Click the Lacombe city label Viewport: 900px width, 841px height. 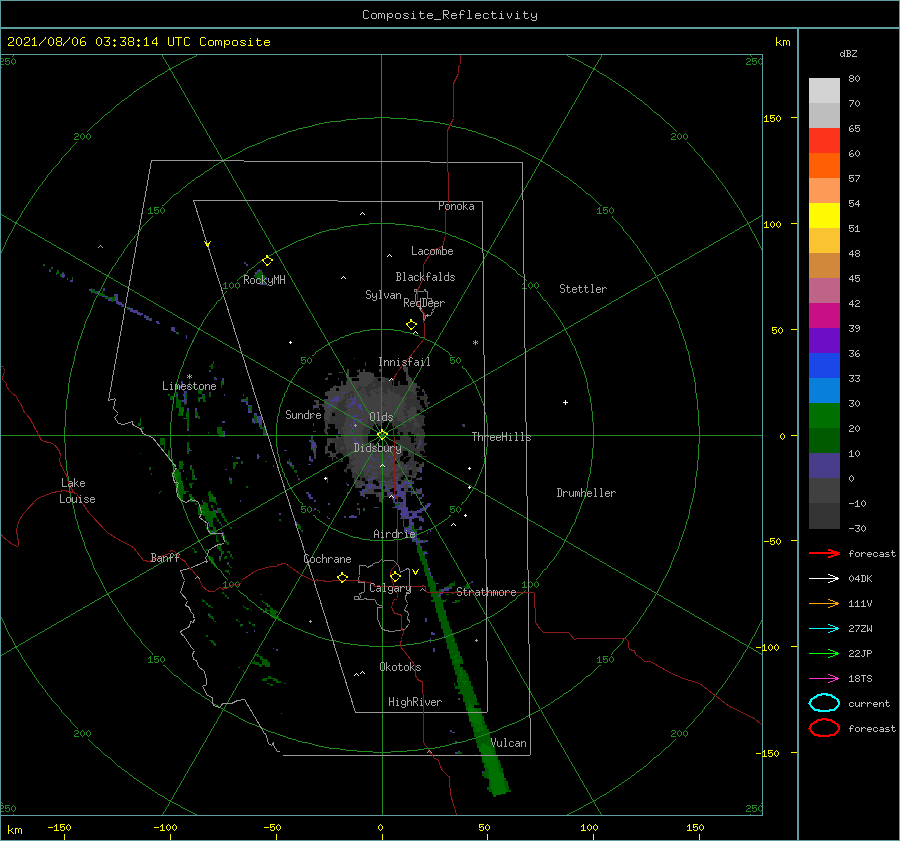[432, 251]
